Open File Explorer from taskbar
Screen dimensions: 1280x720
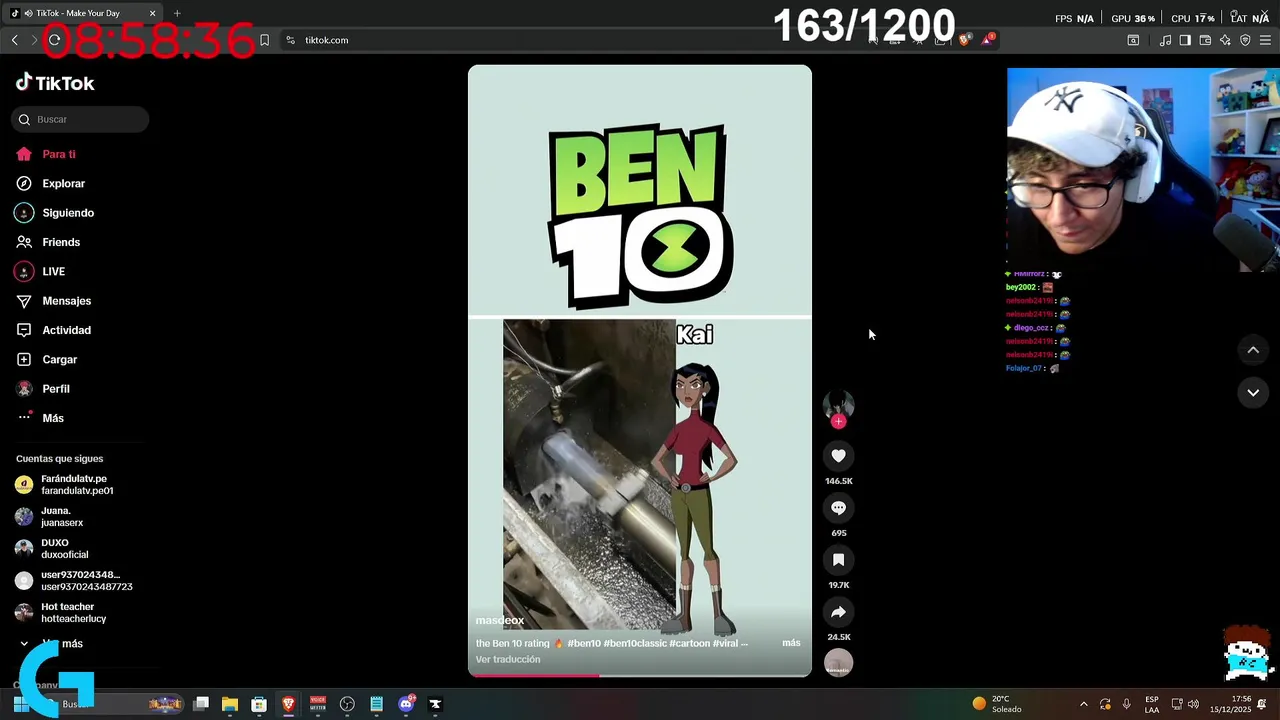coord(229,704)
